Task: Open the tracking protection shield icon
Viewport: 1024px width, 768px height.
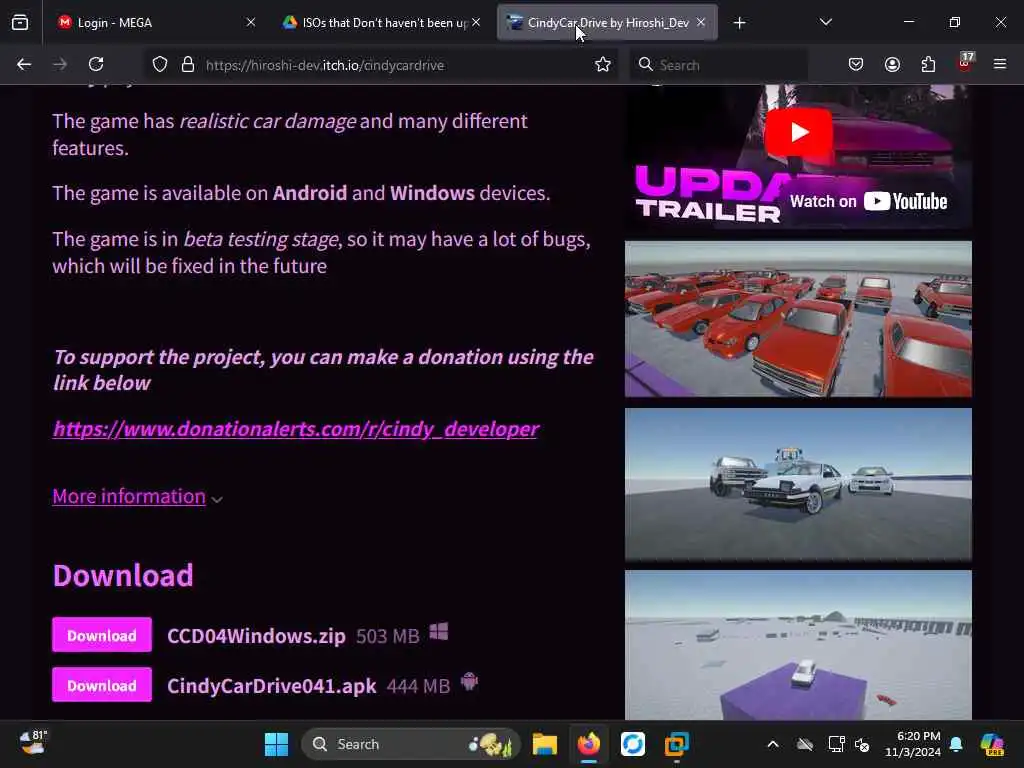Action: tap(160, 64)
